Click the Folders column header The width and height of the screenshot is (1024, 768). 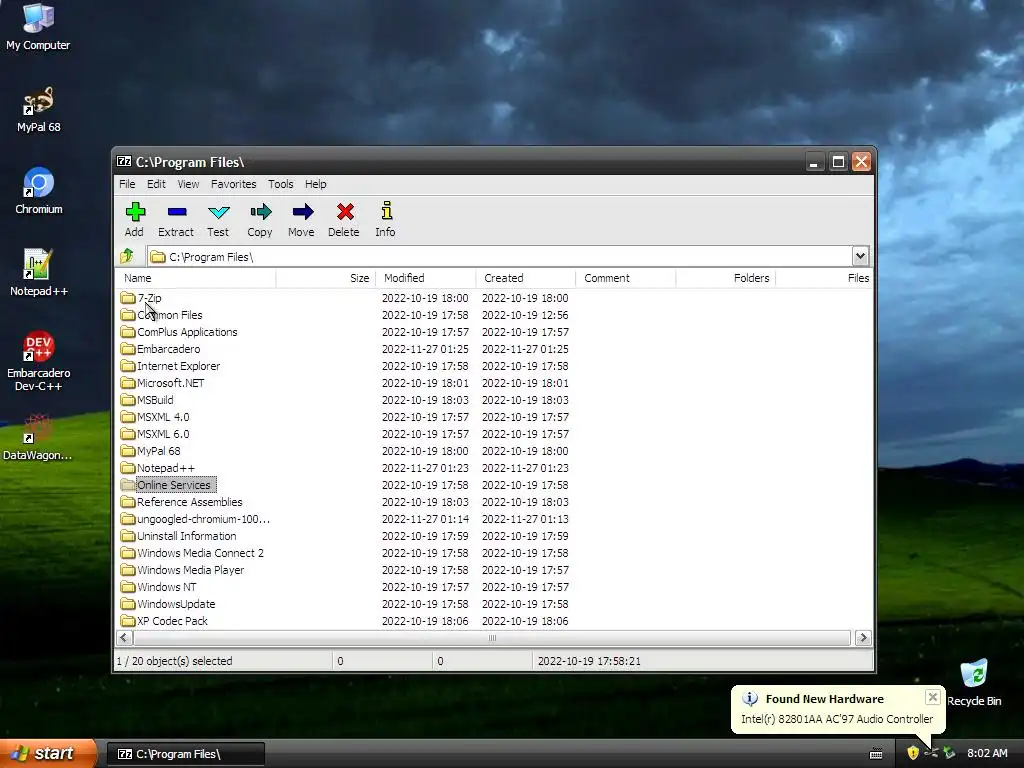tap(726, 278)
